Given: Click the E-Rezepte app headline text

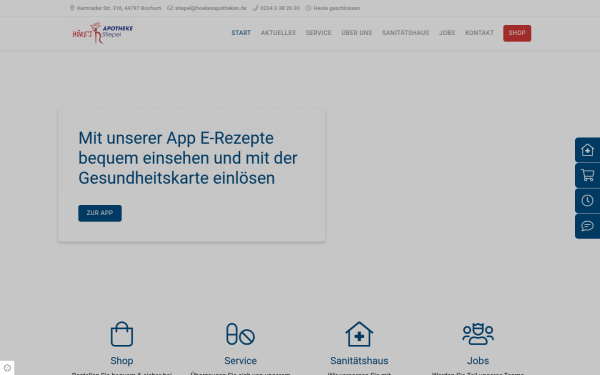Looking at the screenshot, I should [188, 158].
